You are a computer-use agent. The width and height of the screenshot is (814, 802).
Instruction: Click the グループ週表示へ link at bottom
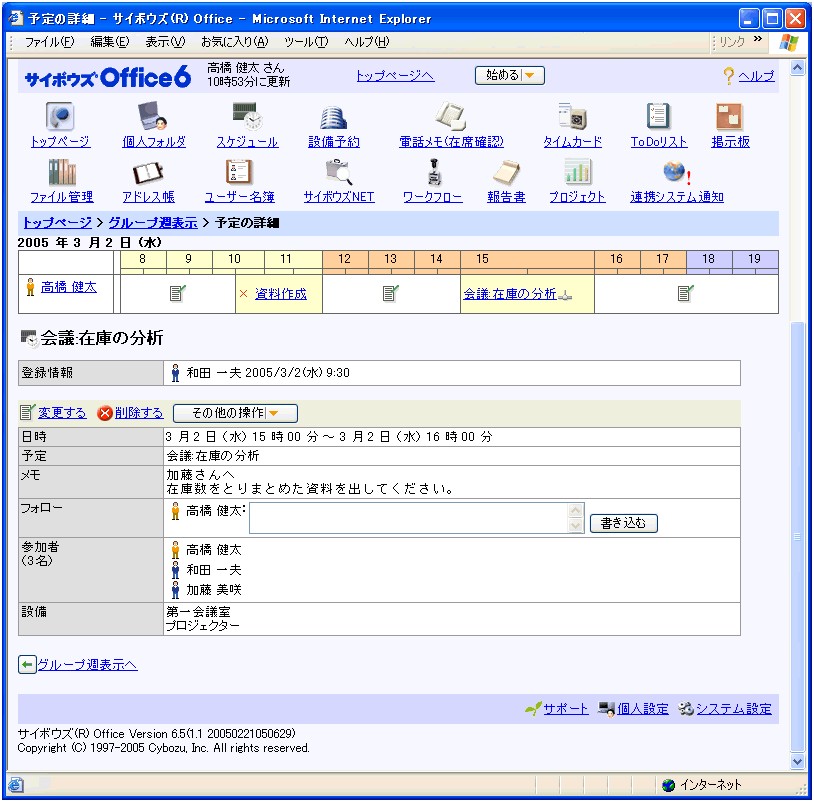[x=87, y=664]
